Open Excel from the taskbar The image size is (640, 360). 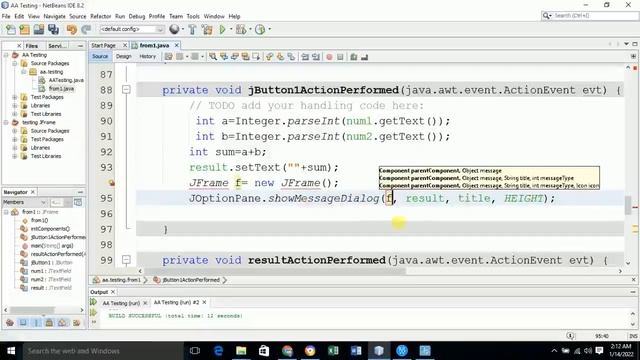coord(333,351)
